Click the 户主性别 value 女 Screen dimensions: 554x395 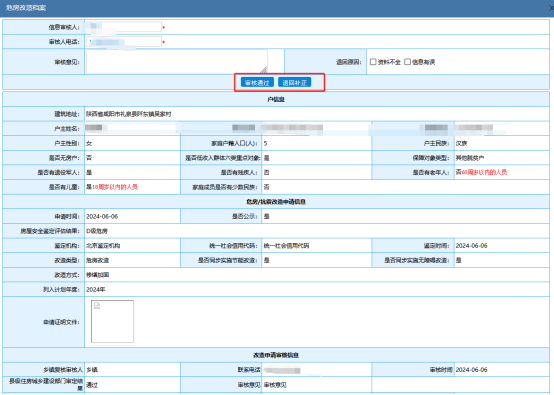(89, 143)
